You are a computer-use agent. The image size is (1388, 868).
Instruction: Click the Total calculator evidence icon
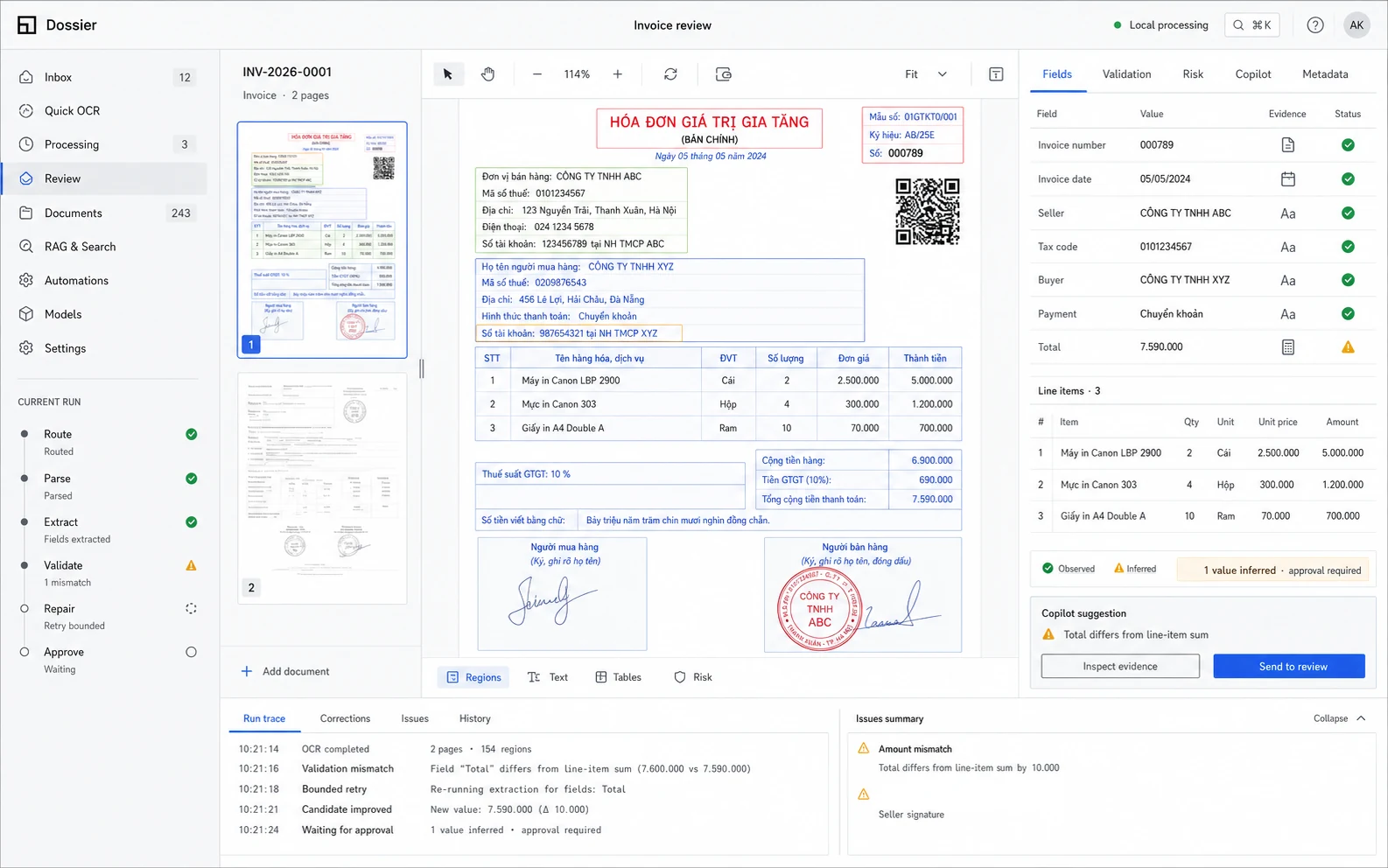tap(1288, 347)
